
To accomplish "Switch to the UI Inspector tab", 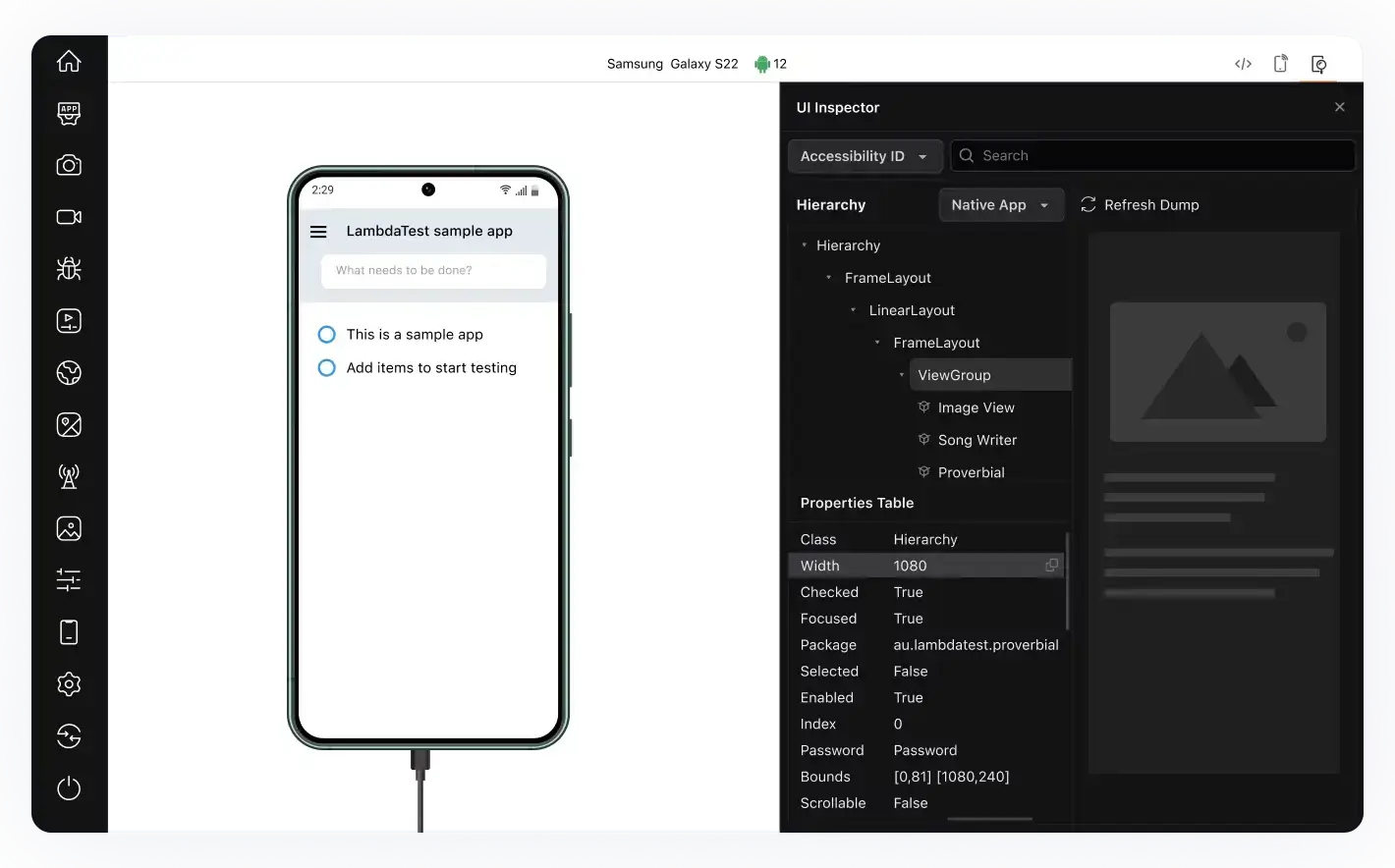I will coord(1319,63).
